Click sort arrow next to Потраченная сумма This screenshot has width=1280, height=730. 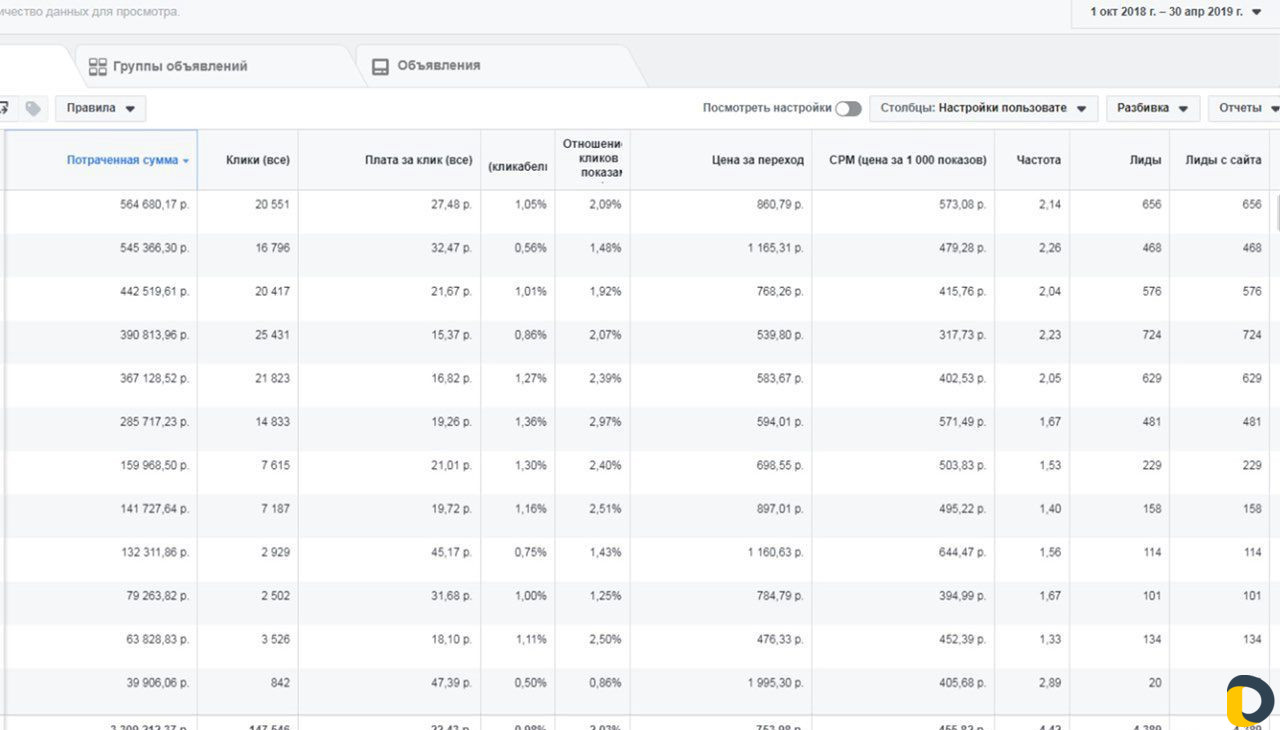click(186, 161)
